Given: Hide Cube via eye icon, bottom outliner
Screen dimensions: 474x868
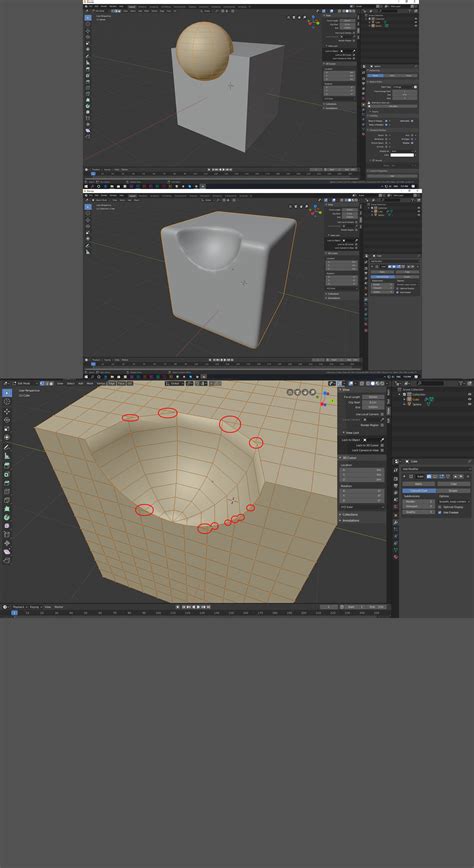Looking at the screenshot, I should (470, 399).
